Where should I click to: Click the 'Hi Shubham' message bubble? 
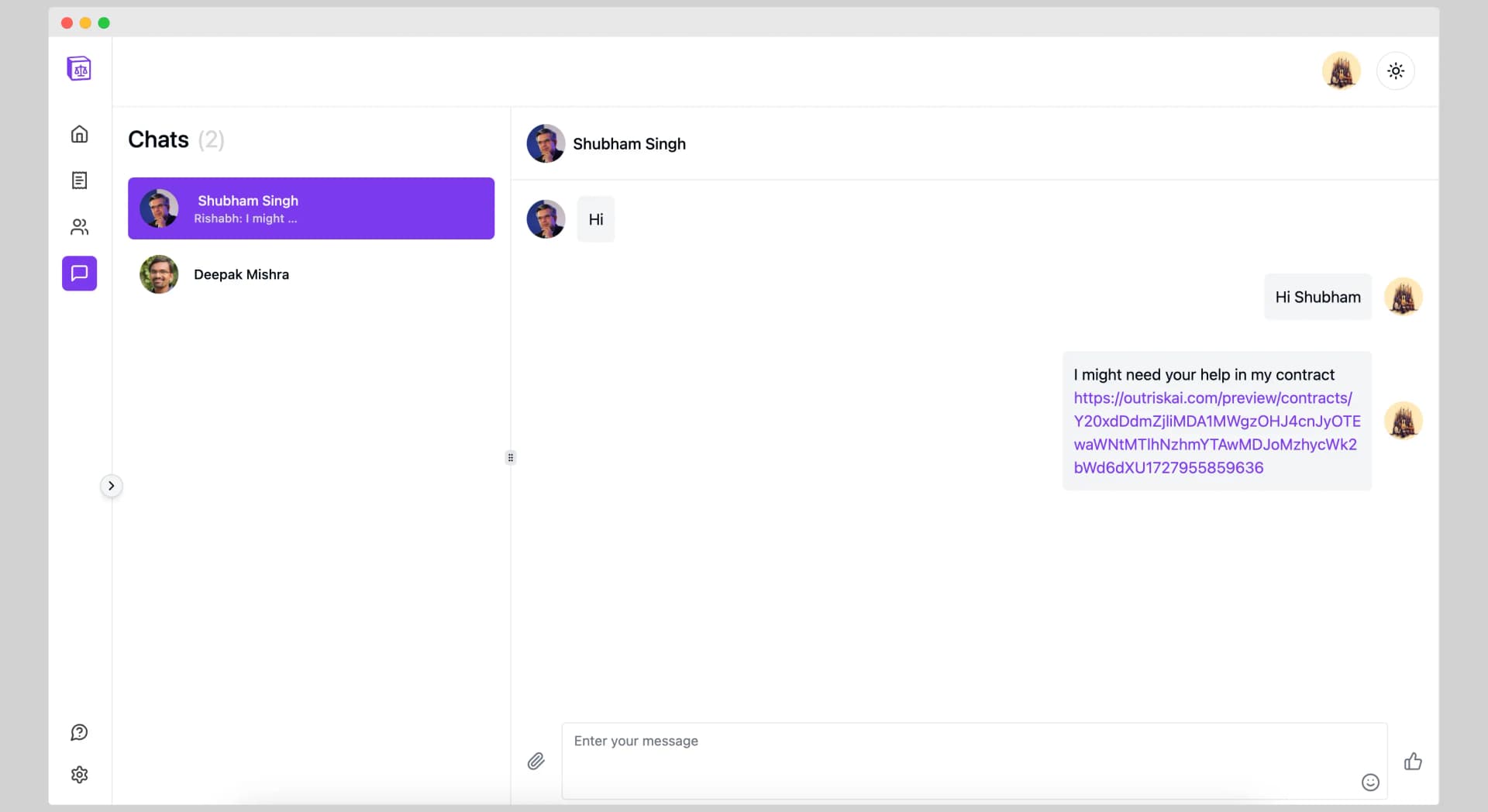1317,298
